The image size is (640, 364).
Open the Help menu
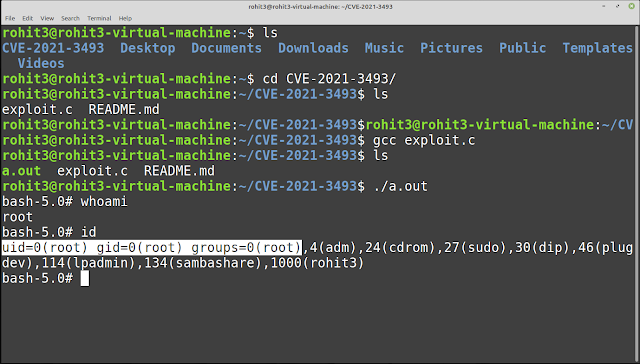[x=125, y=18]
